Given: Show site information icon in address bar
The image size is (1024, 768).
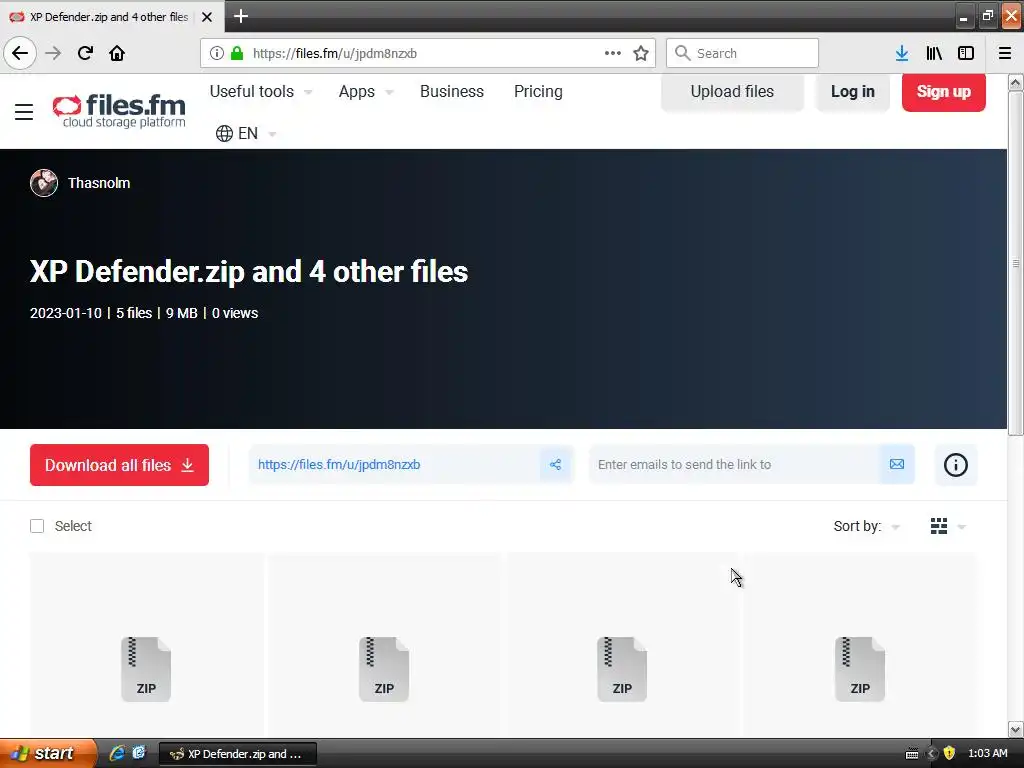Looking at the screenshot, I should 217,53.
